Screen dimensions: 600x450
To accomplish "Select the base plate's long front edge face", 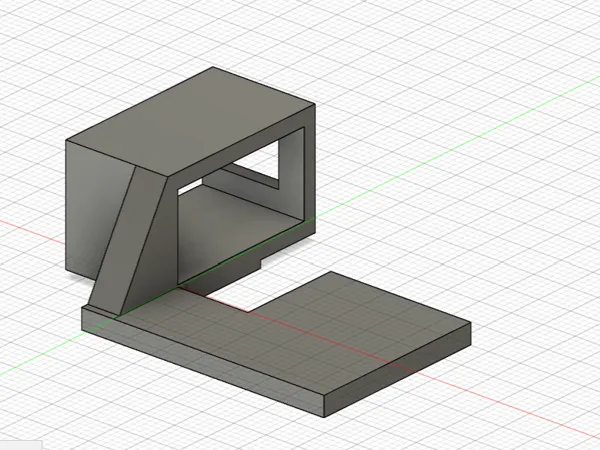I will (x=203, y=362).
